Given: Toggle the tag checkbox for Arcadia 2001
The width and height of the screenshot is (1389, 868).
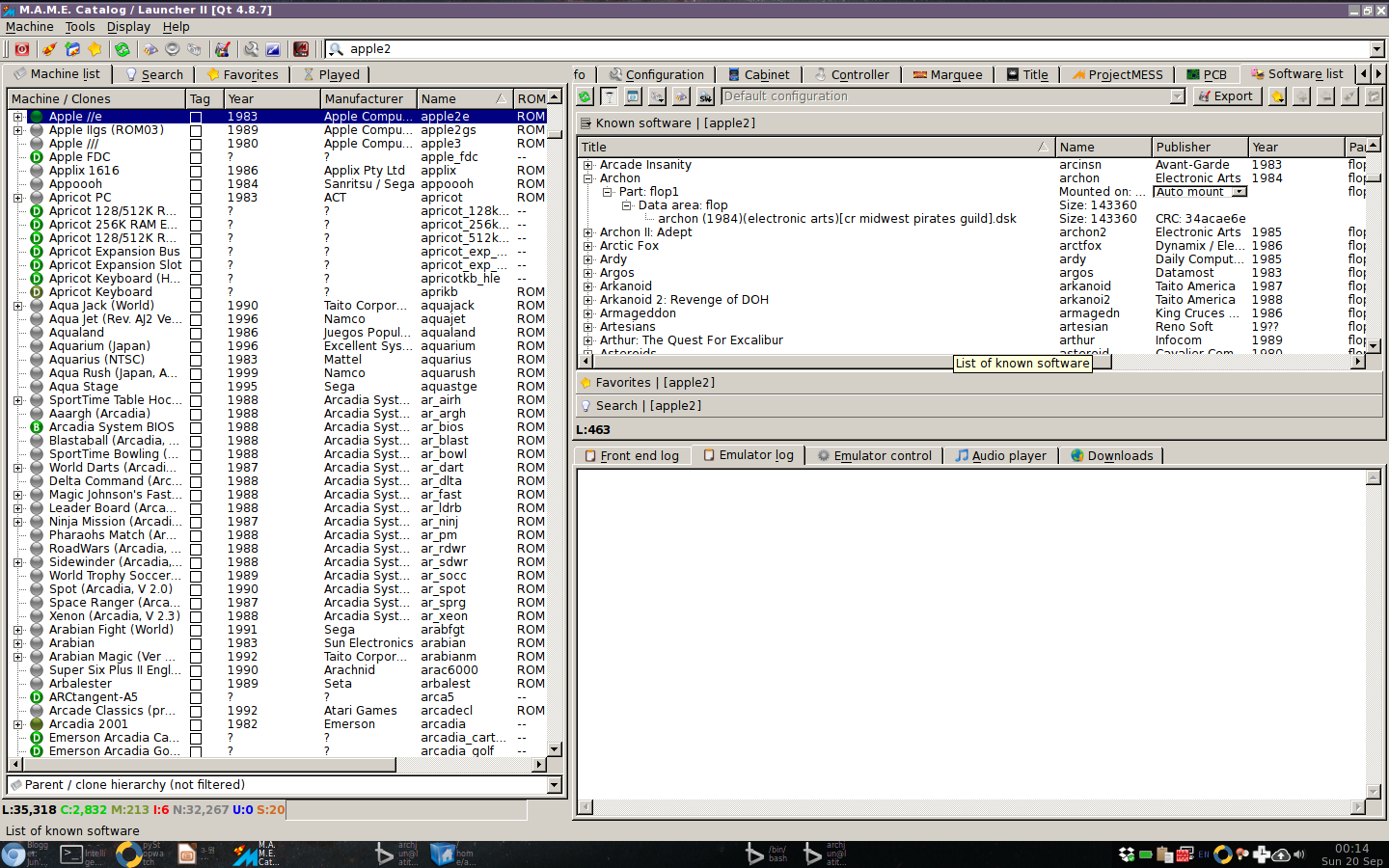Looking at the screenshot, I should coord(196,724).
